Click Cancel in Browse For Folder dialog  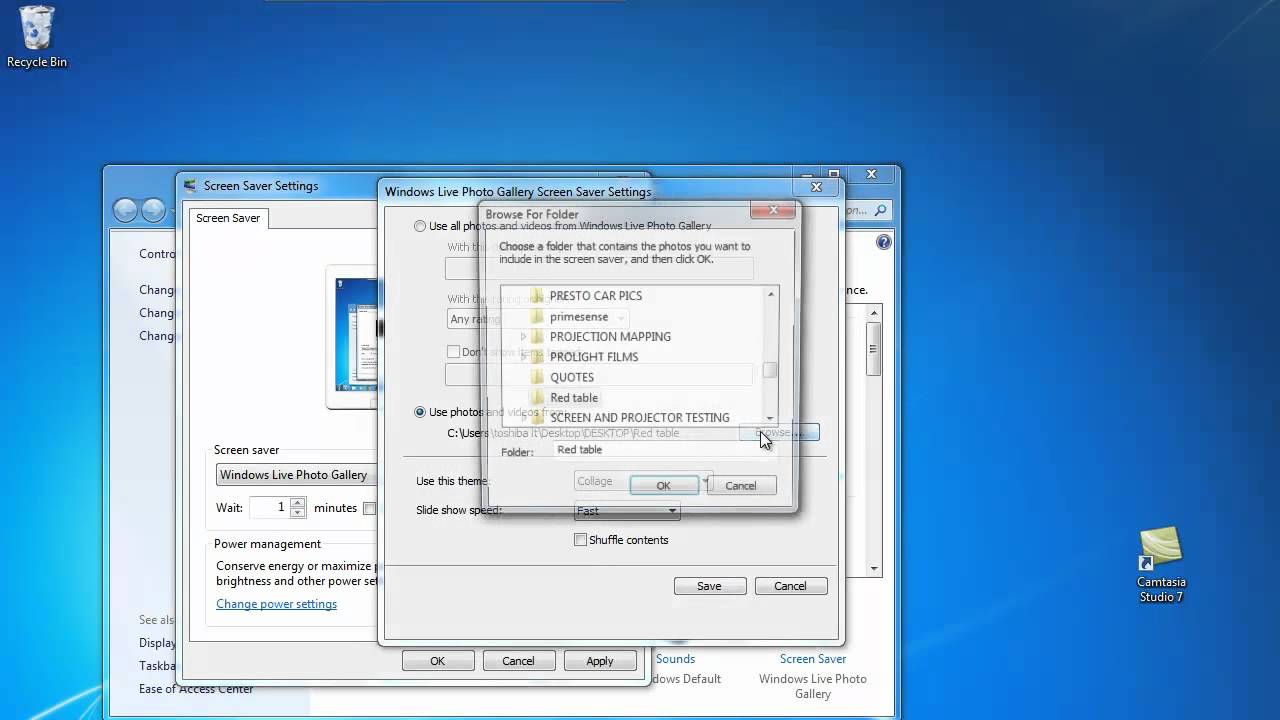pyautogui.click(x=741, y=485)
